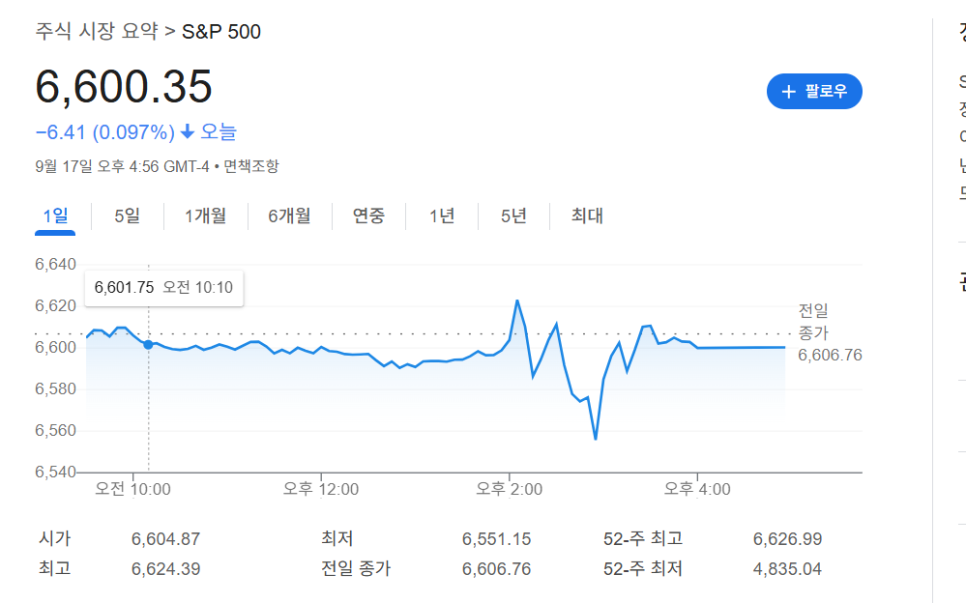The height and width of the screenshot is (603, 966).
Task: Click the −6.41 (0.097%) change value
Action: point(105,132)
